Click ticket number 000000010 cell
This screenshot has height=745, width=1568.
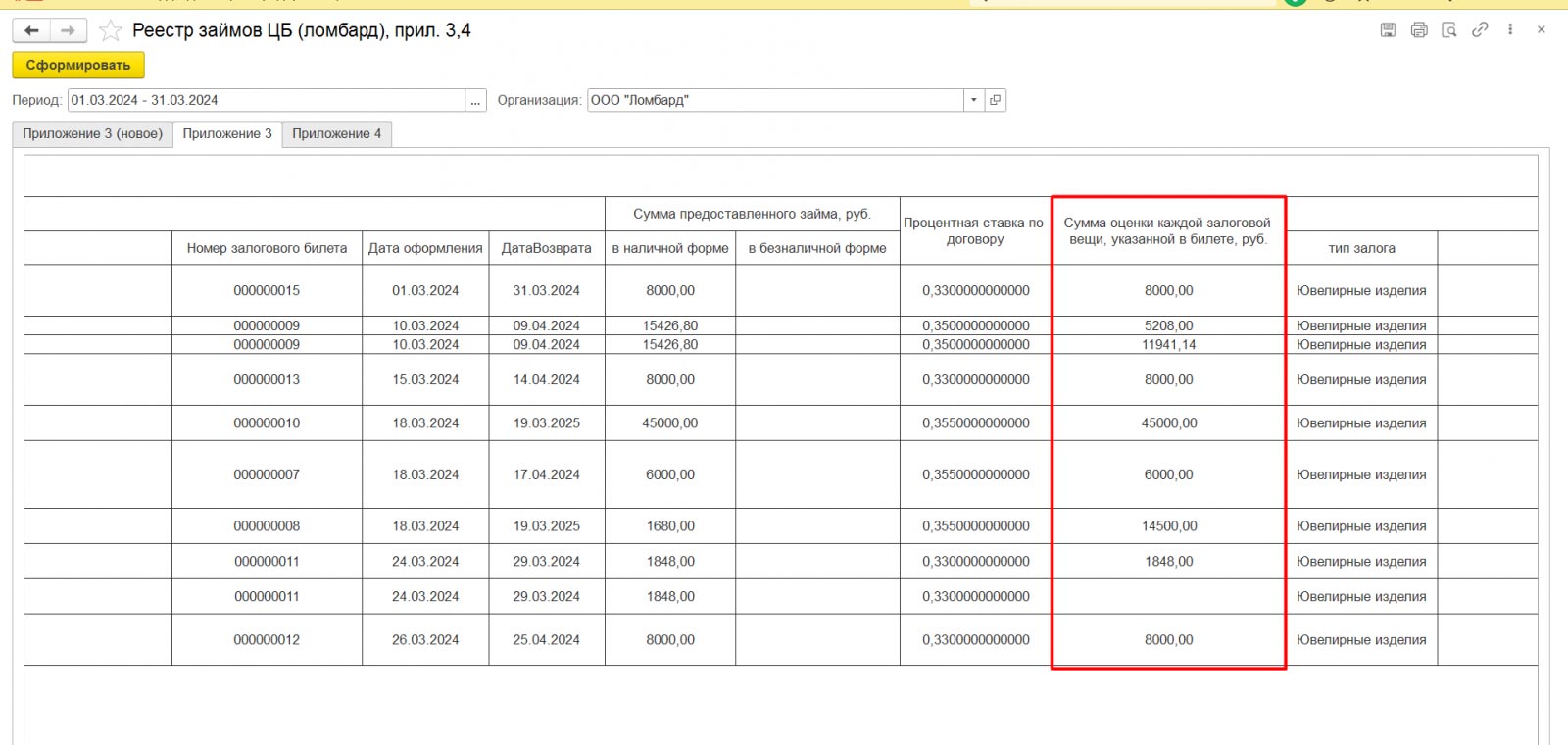tap(267, 423)
